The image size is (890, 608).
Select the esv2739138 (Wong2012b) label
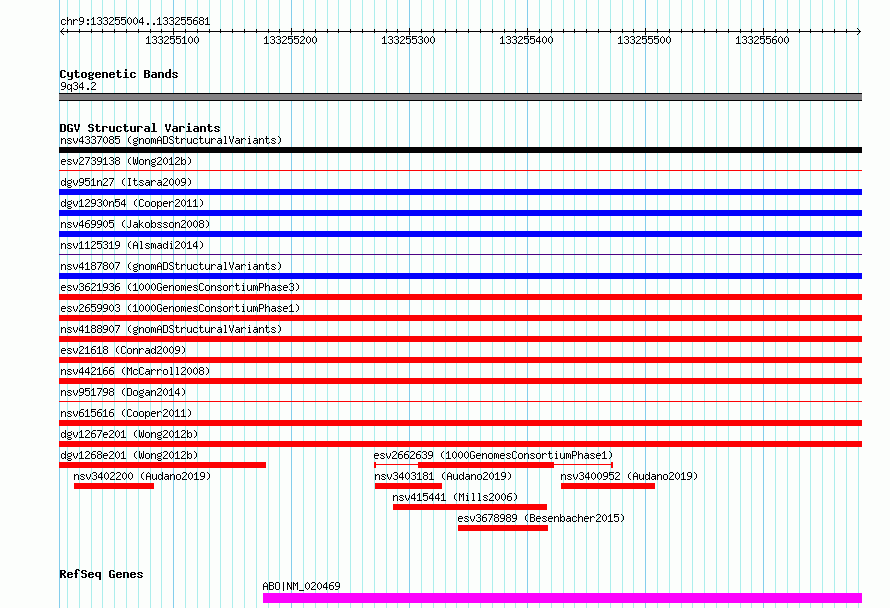tap(126, 161)
